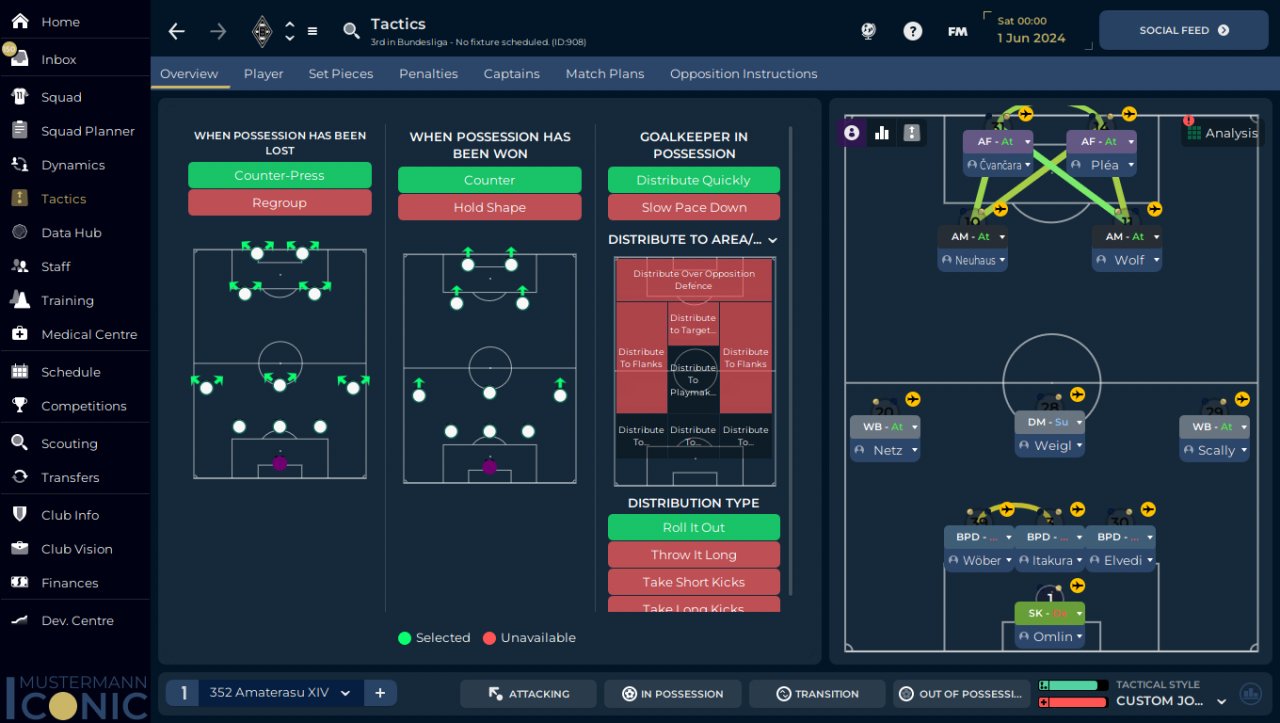This screenshot has height=723, width=1280.
Task: Open Omlin's SK role dropdown
Action: tap(1077, 613)
